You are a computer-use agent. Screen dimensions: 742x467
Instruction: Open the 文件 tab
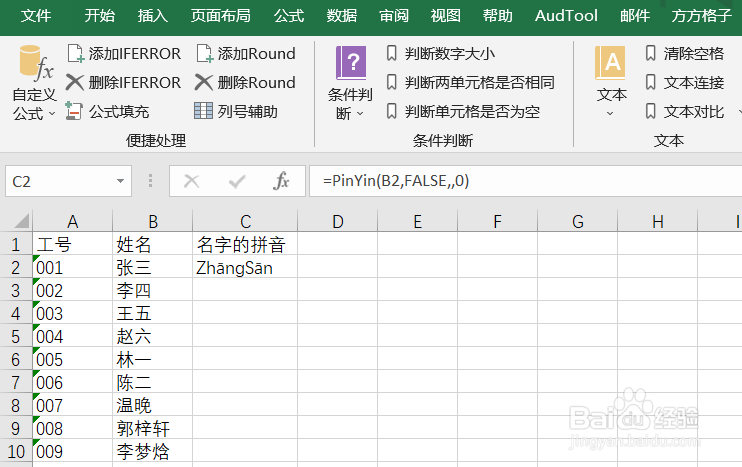36,16
